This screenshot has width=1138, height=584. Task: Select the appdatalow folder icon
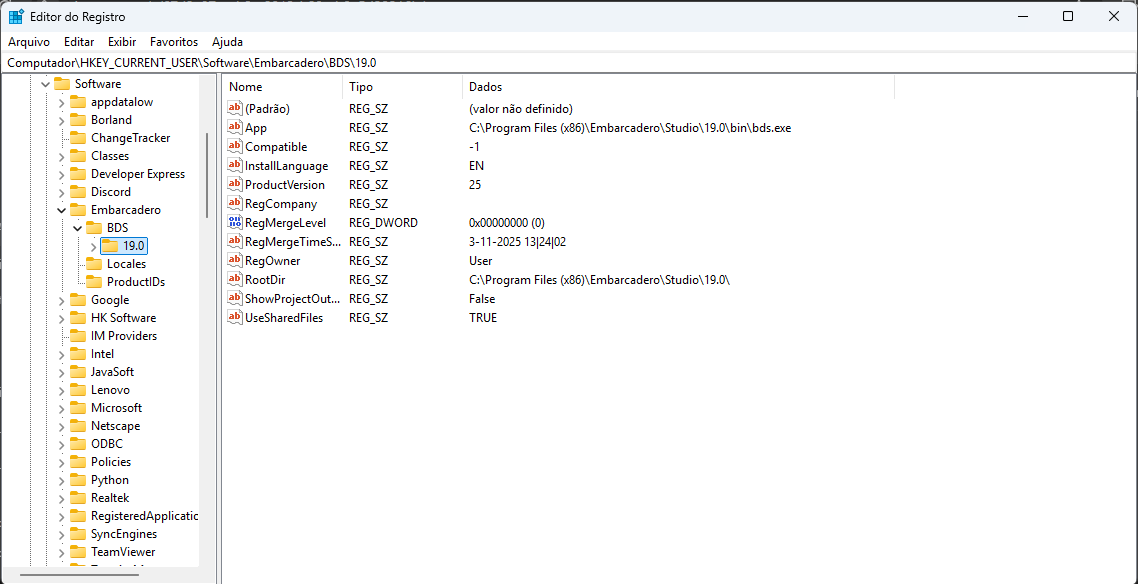(78, 102)
